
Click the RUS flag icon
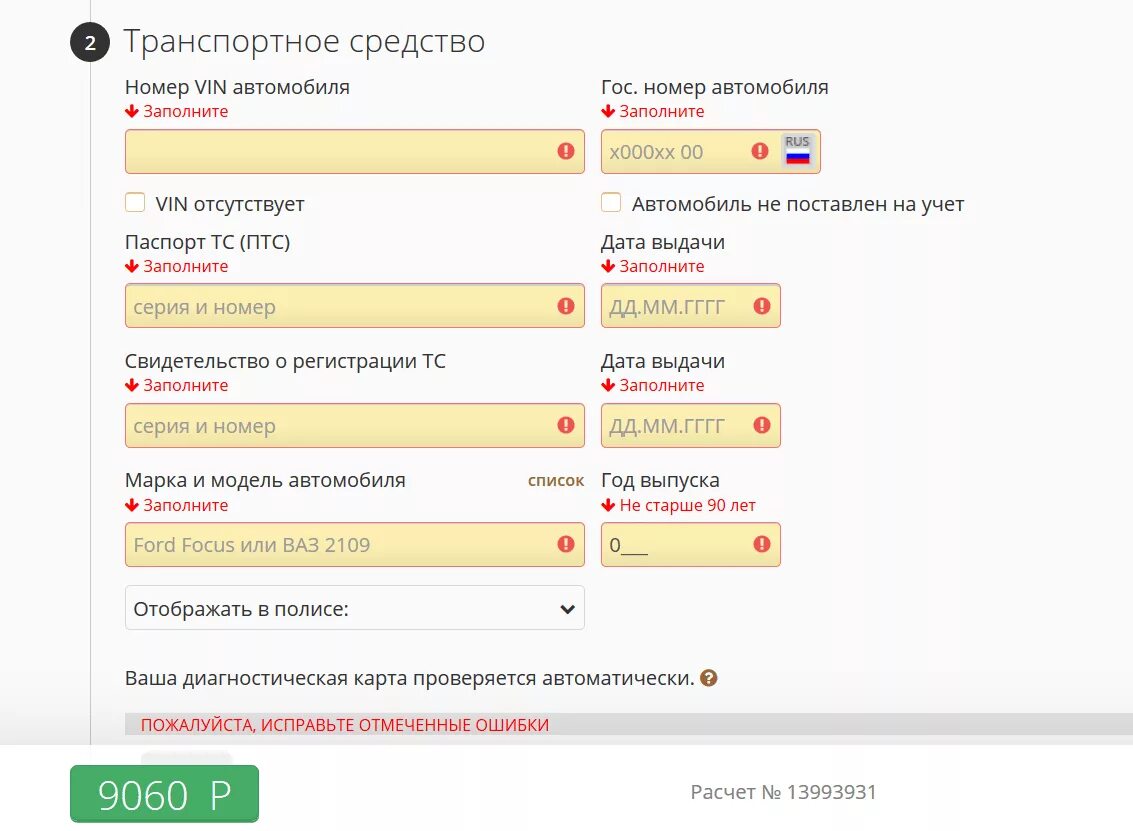point(798,150)
